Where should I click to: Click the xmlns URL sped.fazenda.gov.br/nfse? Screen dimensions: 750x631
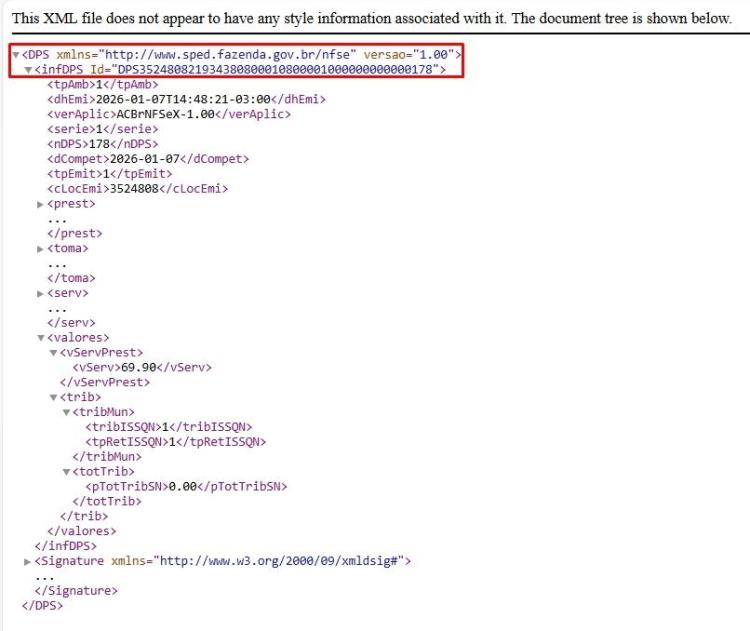click(x=227, y=55)
